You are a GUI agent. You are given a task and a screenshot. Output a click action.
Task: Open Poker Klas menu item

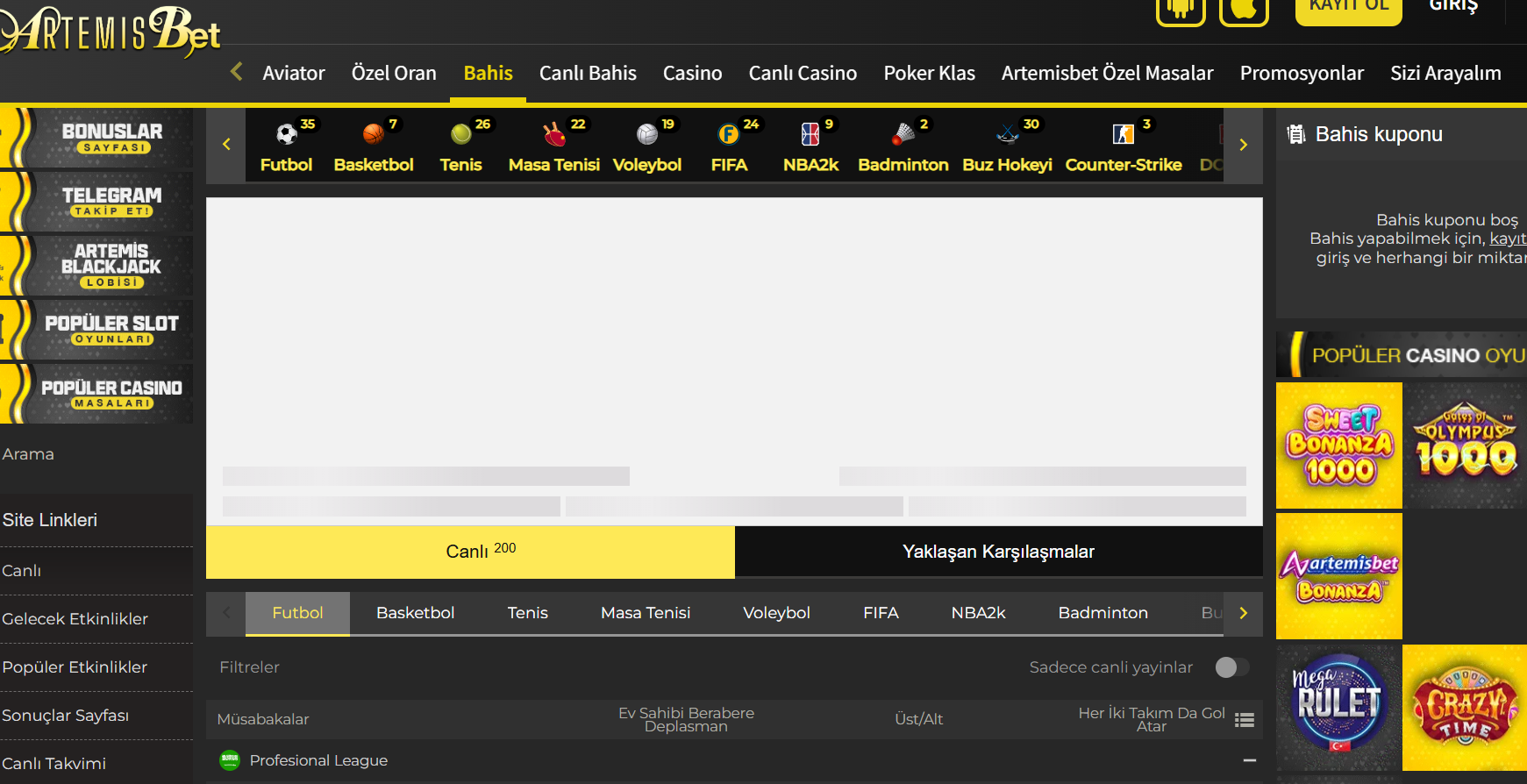click(929, 73)
